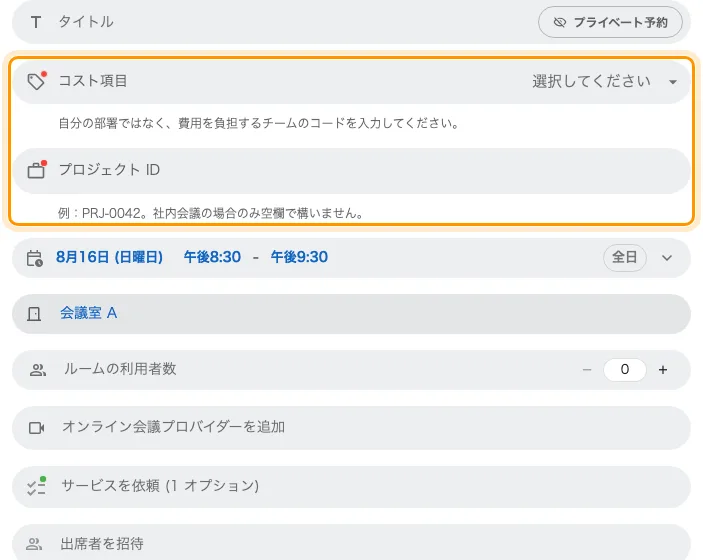Image resolution: width=703 pixels, height=560 pixels.
Task: Change the start time 午後8:30
Action: point(212,257)
